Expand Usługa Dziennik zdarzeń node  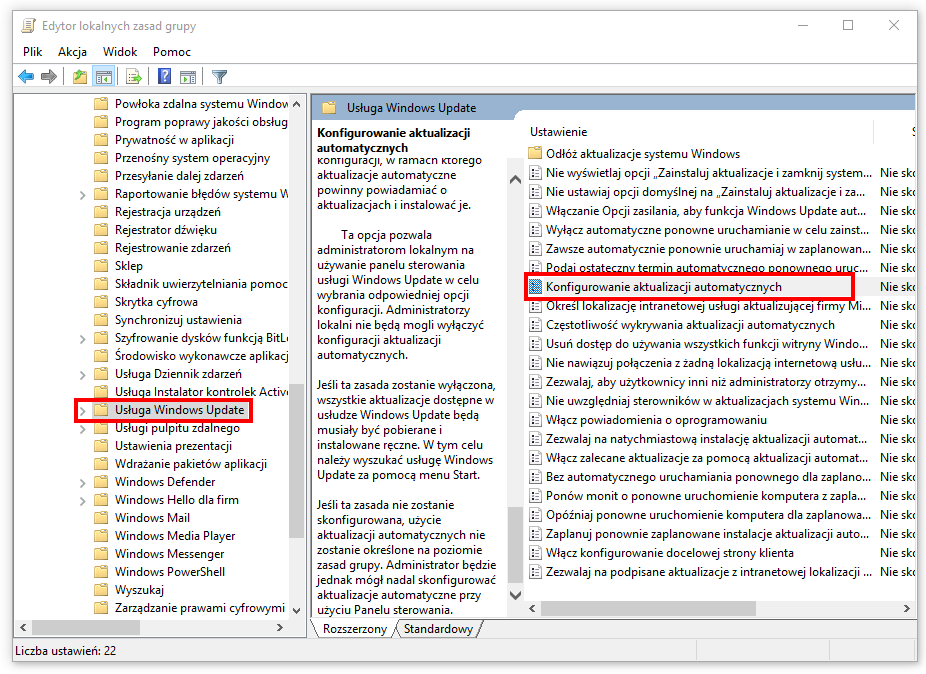83,375
